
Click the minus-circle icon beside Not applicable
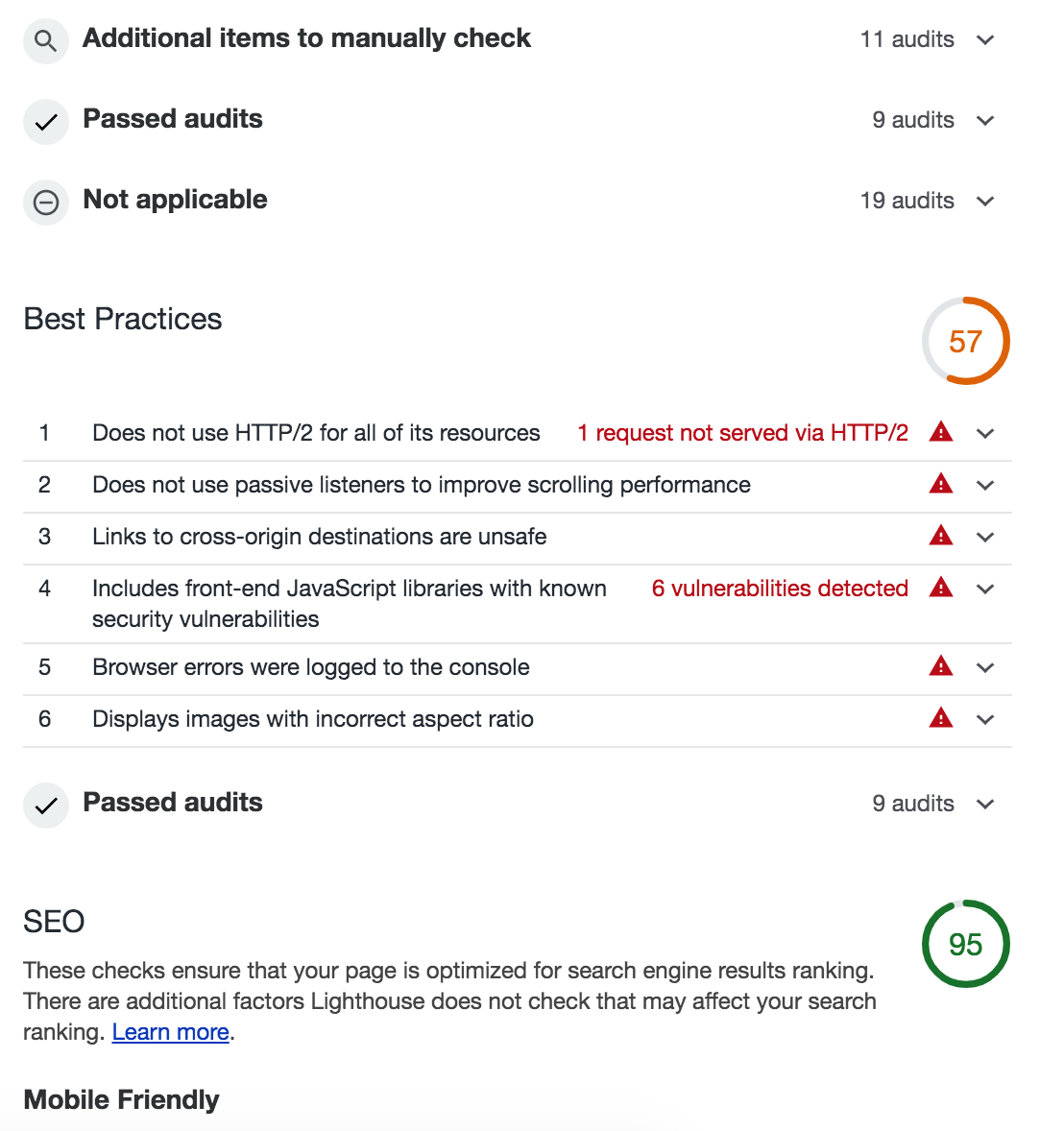point(45,202)
